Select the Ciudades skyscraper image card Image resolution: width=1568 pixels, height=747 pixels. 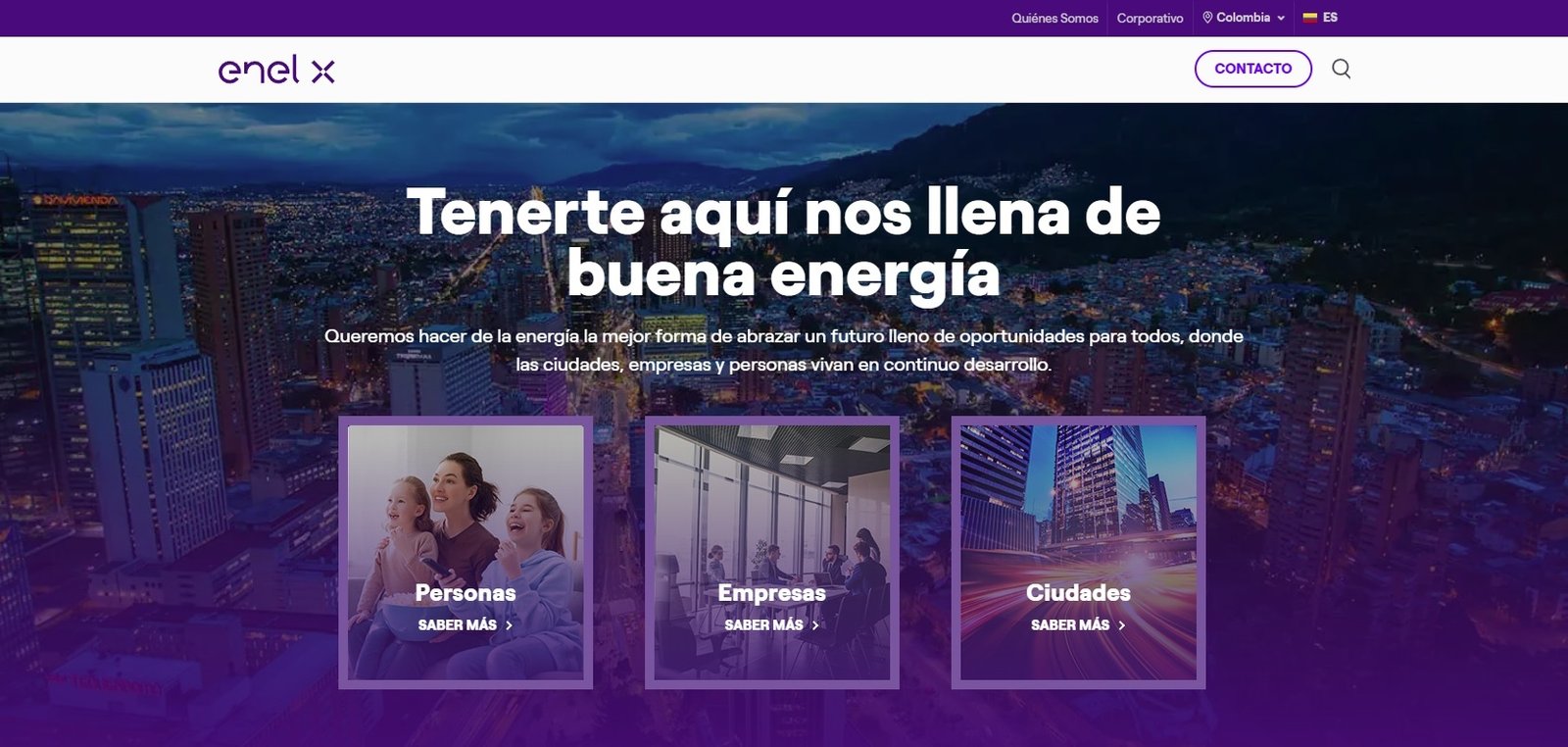coord(1078,552)
